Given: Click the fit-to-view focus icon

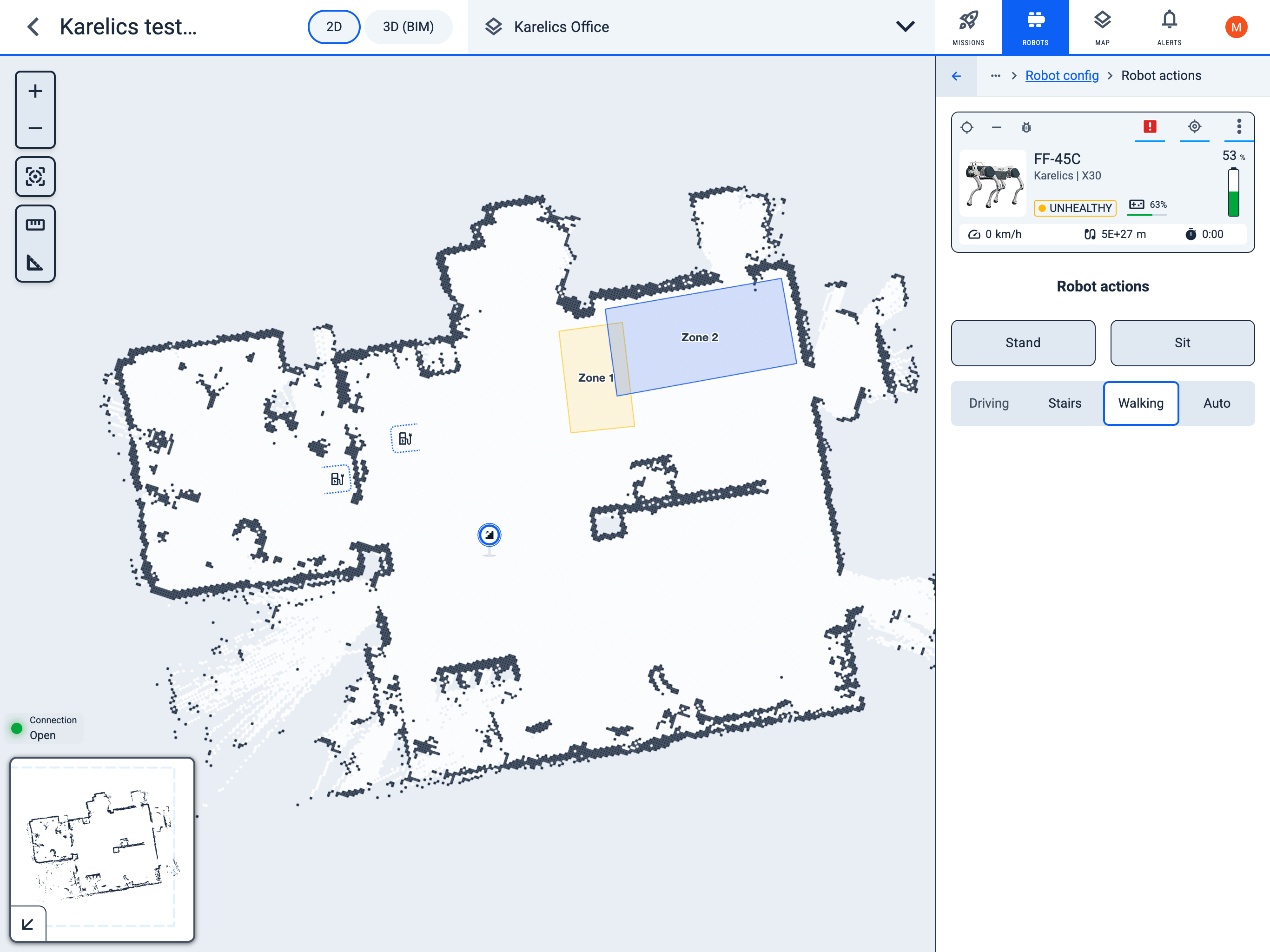Looking at the screenshot, I should (x=35, y=176).
